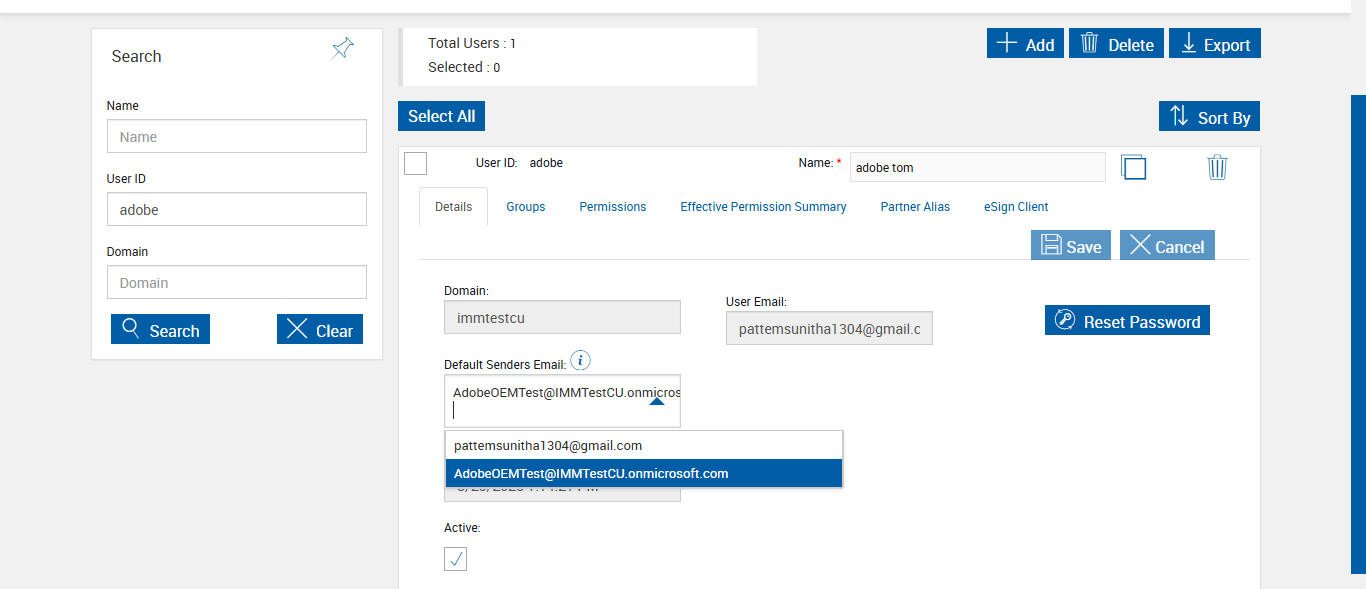Add a new user

click(1025, 44)
